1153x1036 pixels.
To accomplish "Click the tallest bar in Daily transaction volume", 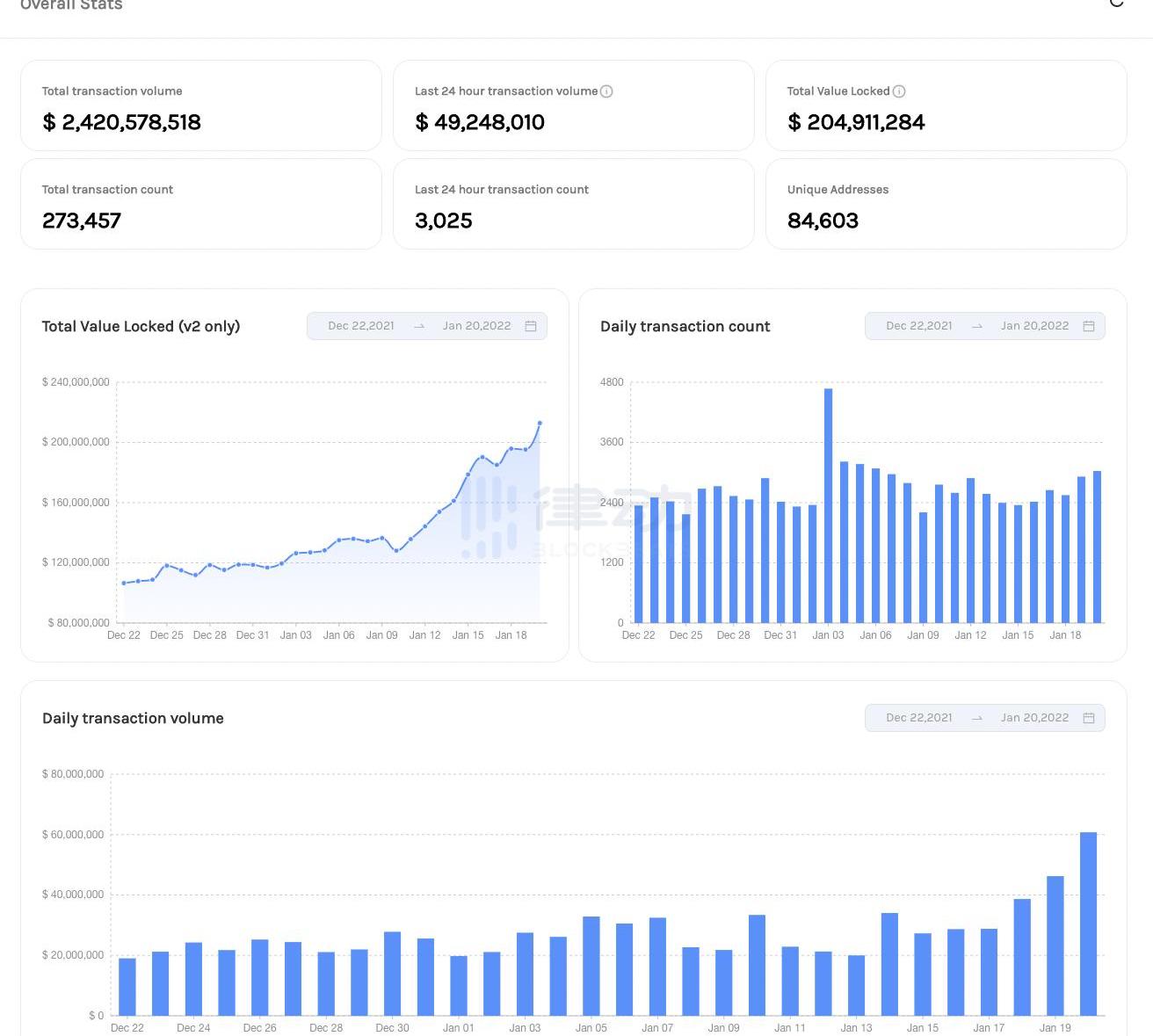I will click(x=1088, y=923).
